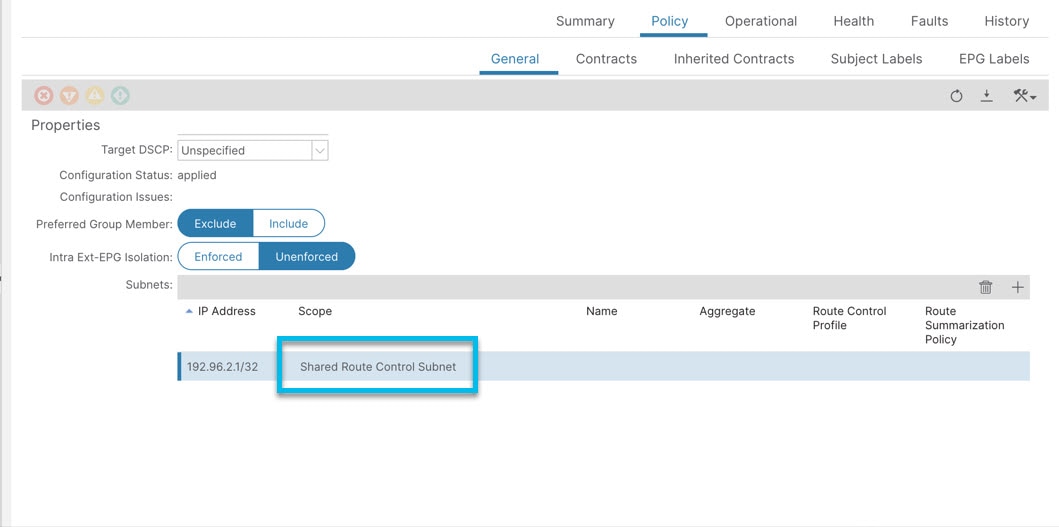Click the yellow minor fault warning icon
This screenshot has height=527, width=1059.
(95, 96)
